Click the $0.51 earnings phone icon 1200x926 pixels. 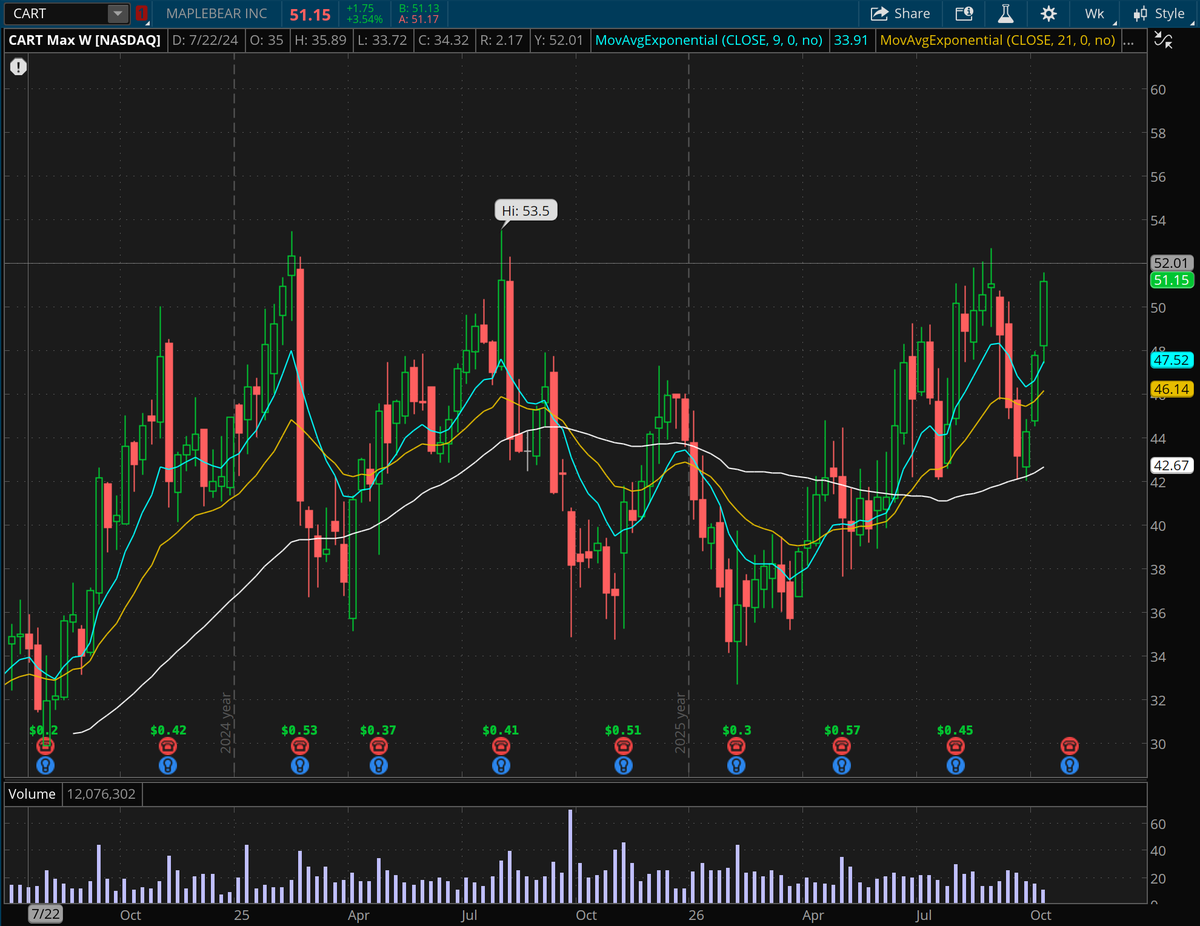coord(624,746)
